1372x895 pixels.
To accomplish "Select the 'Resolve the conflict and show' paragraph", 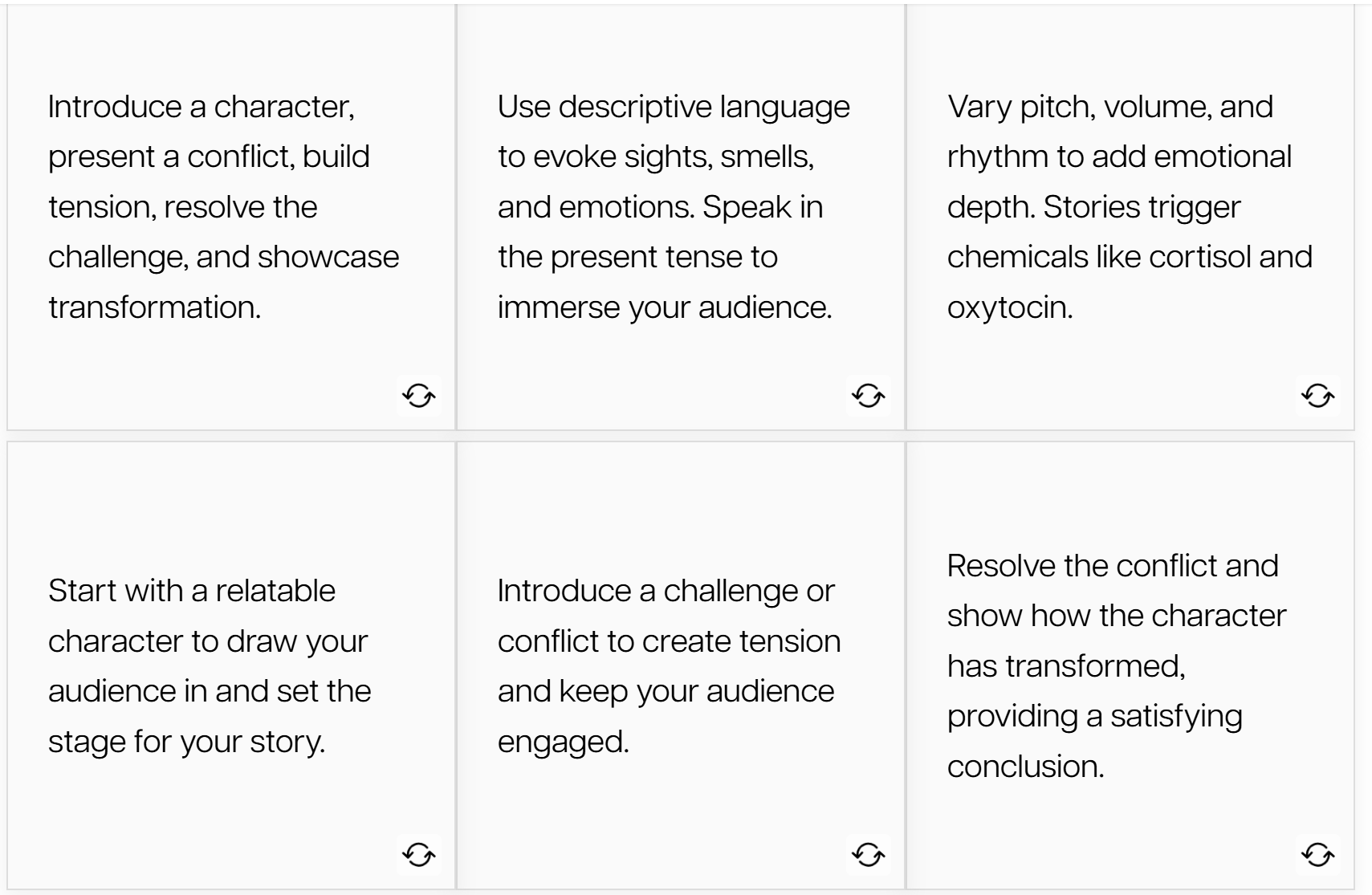I will point(1116,665).
